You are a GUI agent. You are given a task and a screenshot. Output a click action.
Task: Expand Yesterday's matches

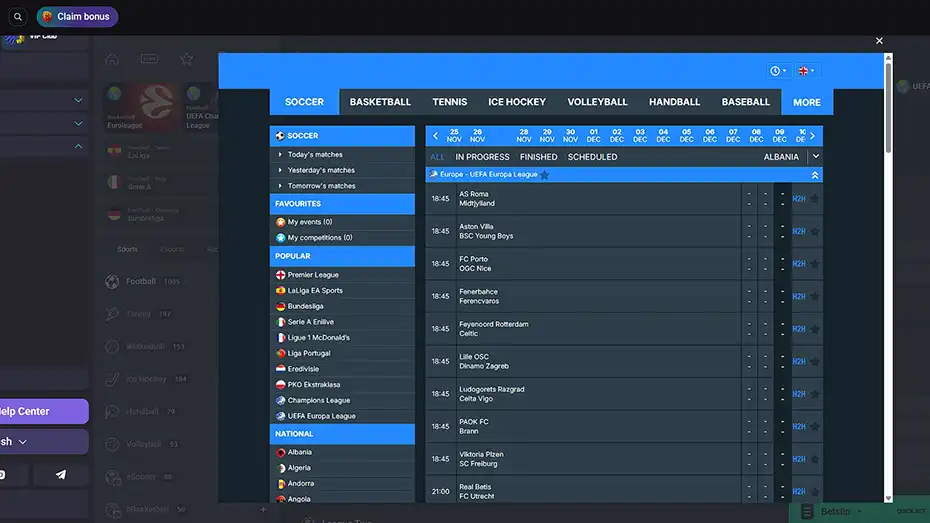(x=342, y=170)
